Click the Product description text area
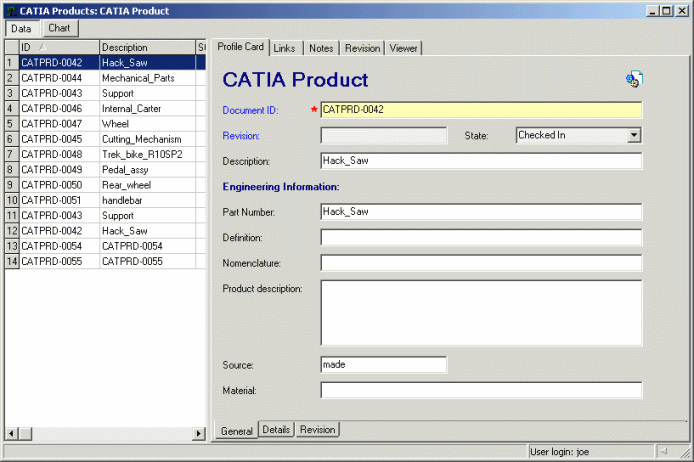The height and width of the screenshot is (462, 694). click(481, 312)
